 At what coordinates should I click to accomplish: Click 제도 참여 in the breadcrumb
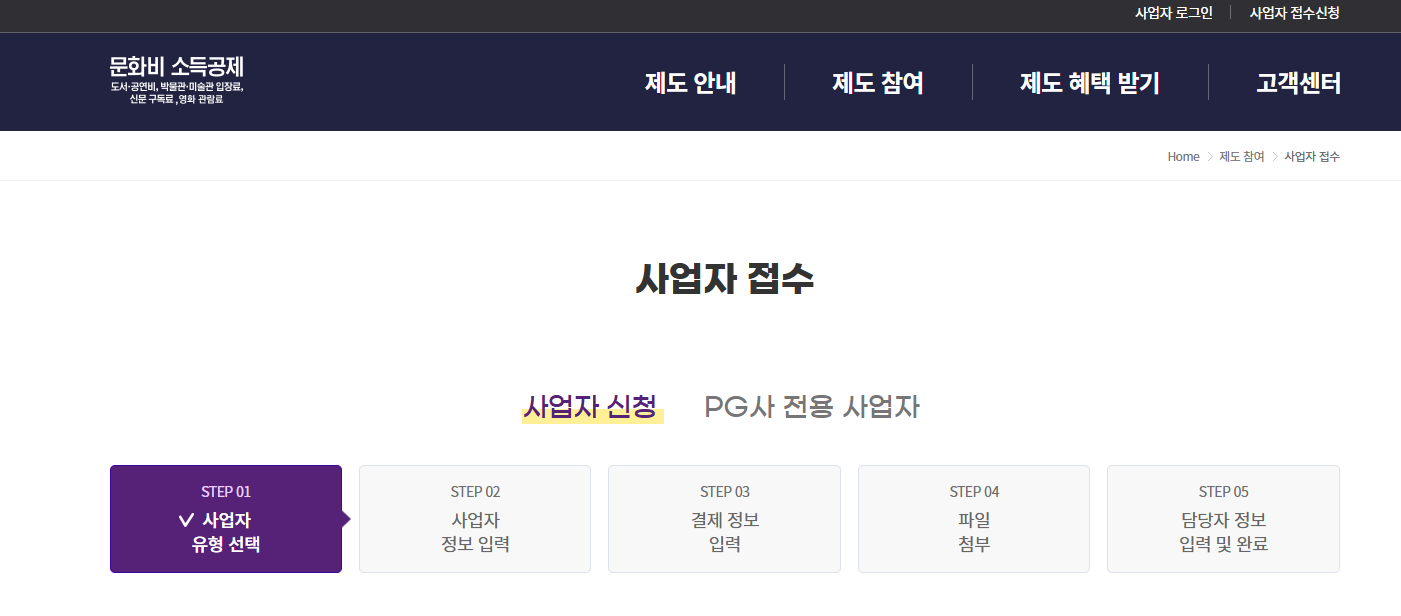coord(1240,156)
